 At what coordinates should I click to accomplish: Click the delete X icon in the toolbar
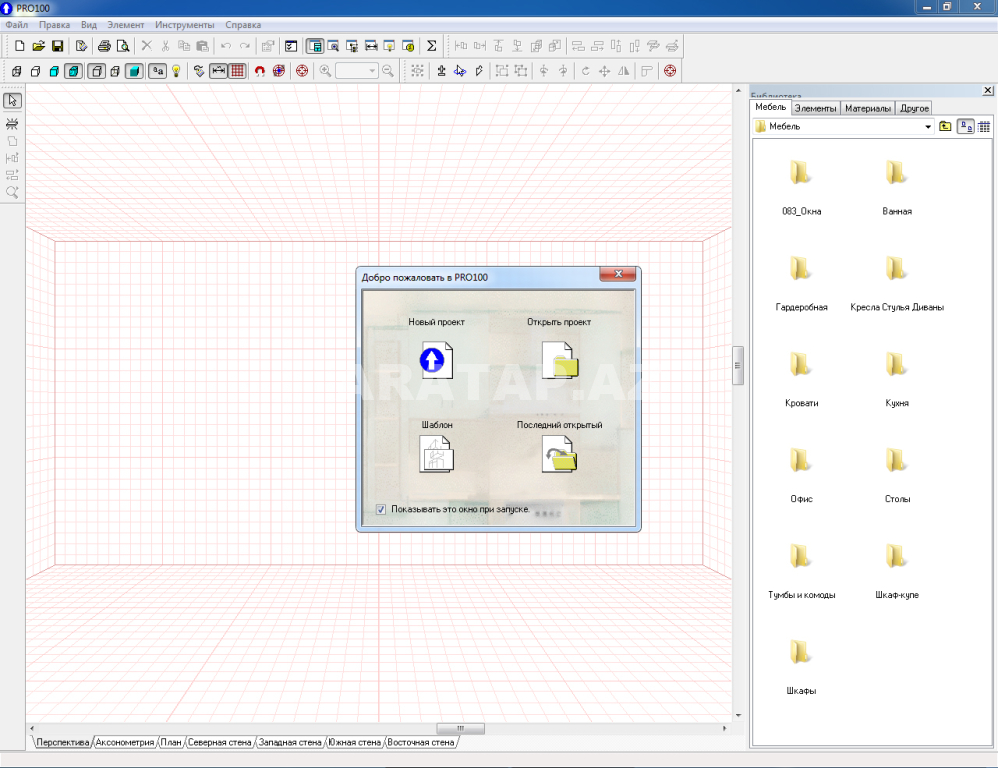(146, 46)
